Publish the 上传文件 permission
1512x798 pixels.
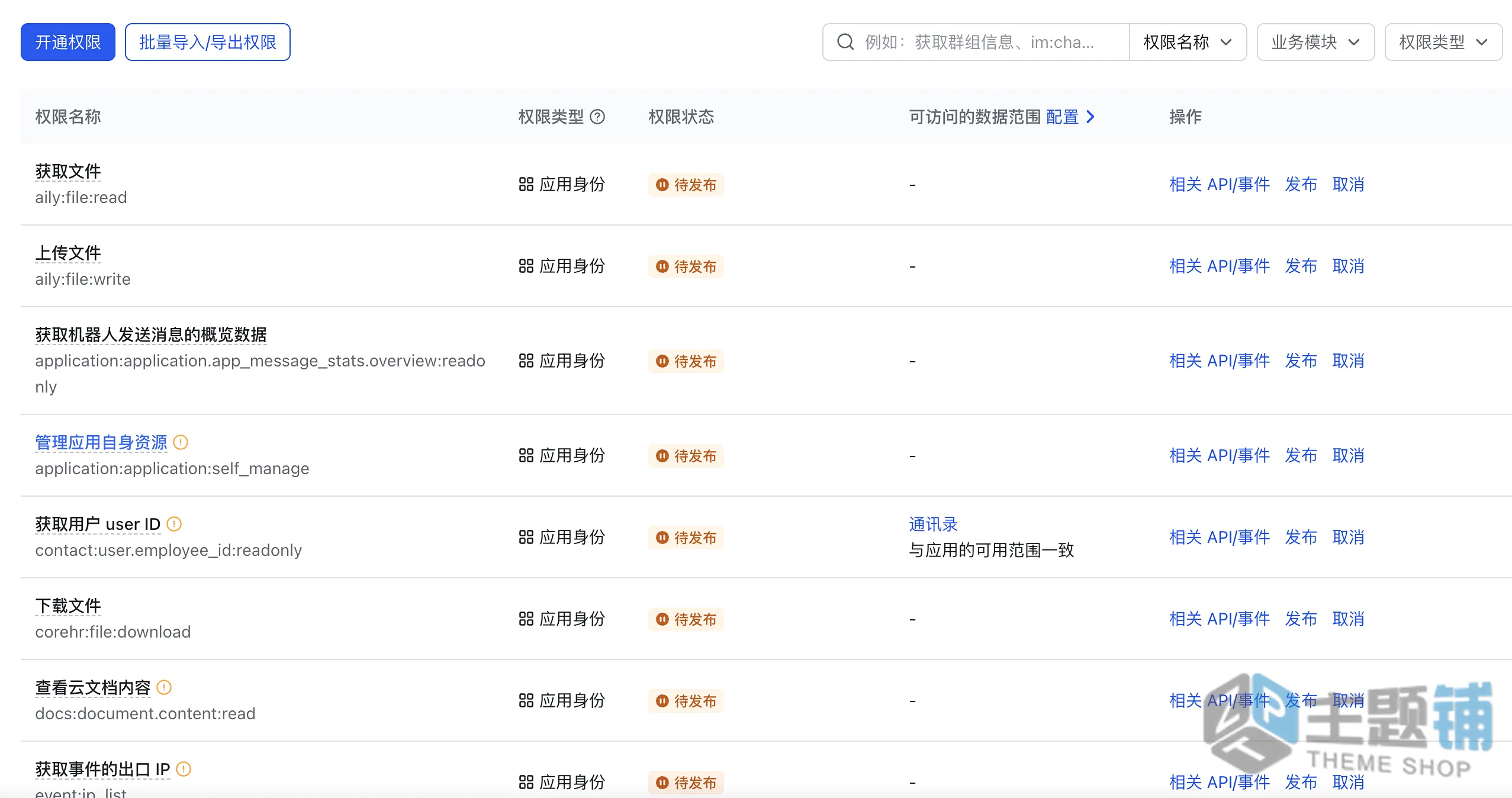(1301, 266)
